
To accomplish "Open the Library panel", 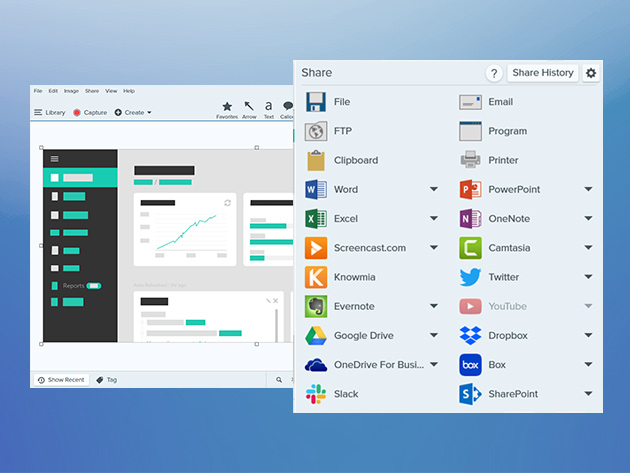I will 49,113.
